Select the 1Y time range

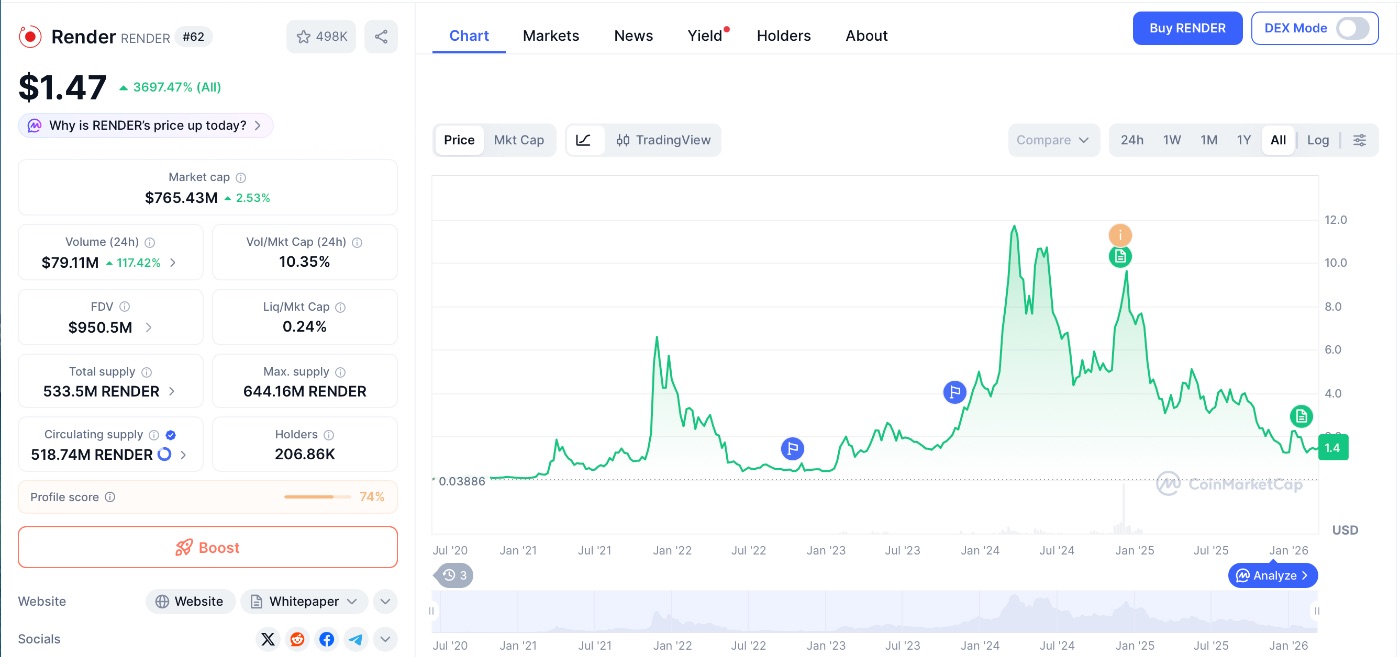[x=1244, y=140]
